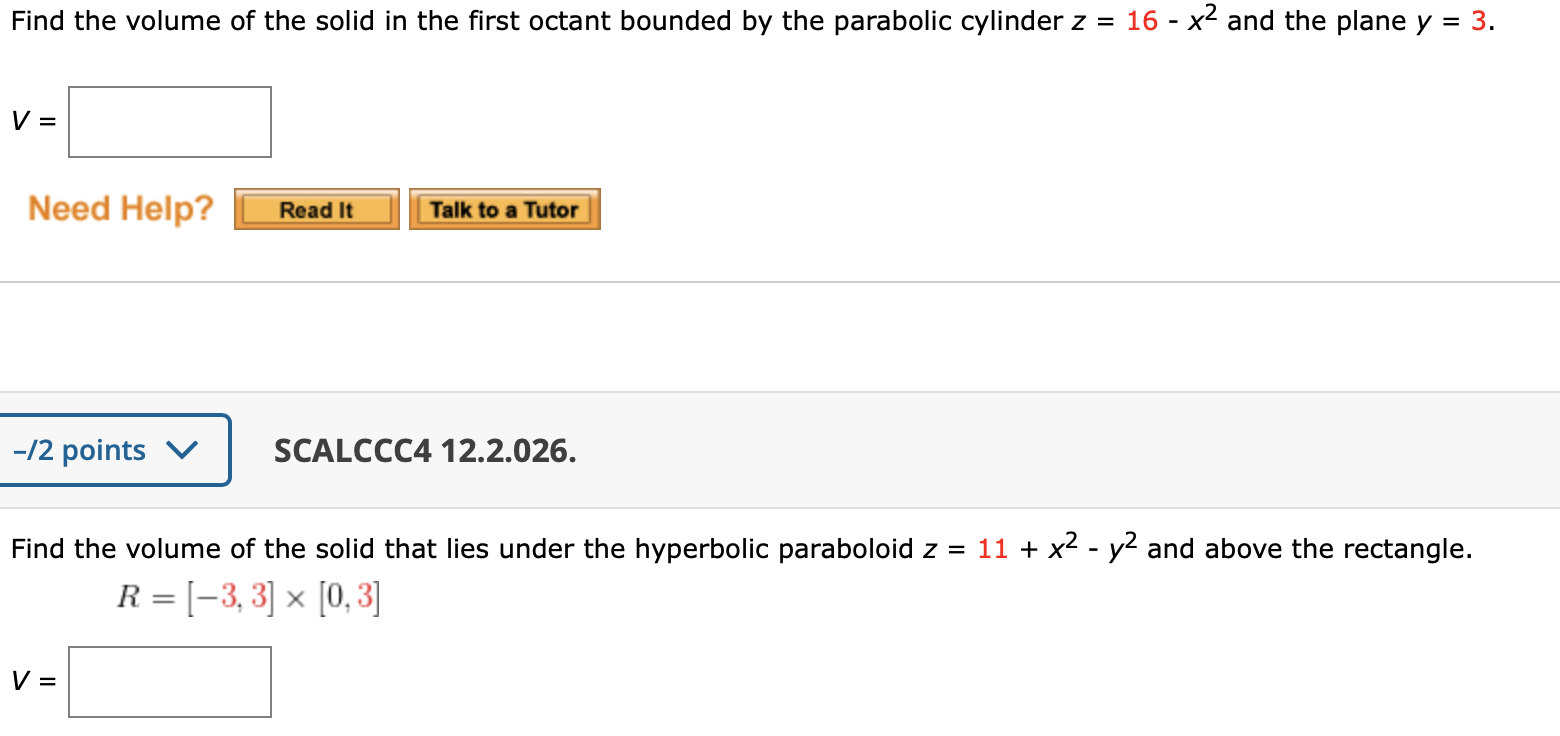Click inside the top empty answer box
The image size is (1560, 736).
(x=169, y=121)
